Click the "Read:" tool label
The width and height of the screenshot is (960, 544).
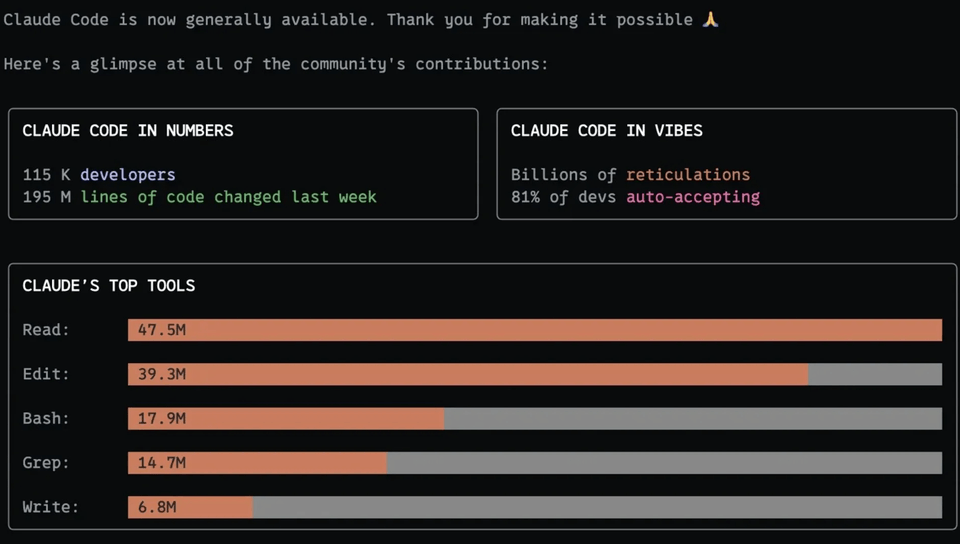[x=46, y=330]
